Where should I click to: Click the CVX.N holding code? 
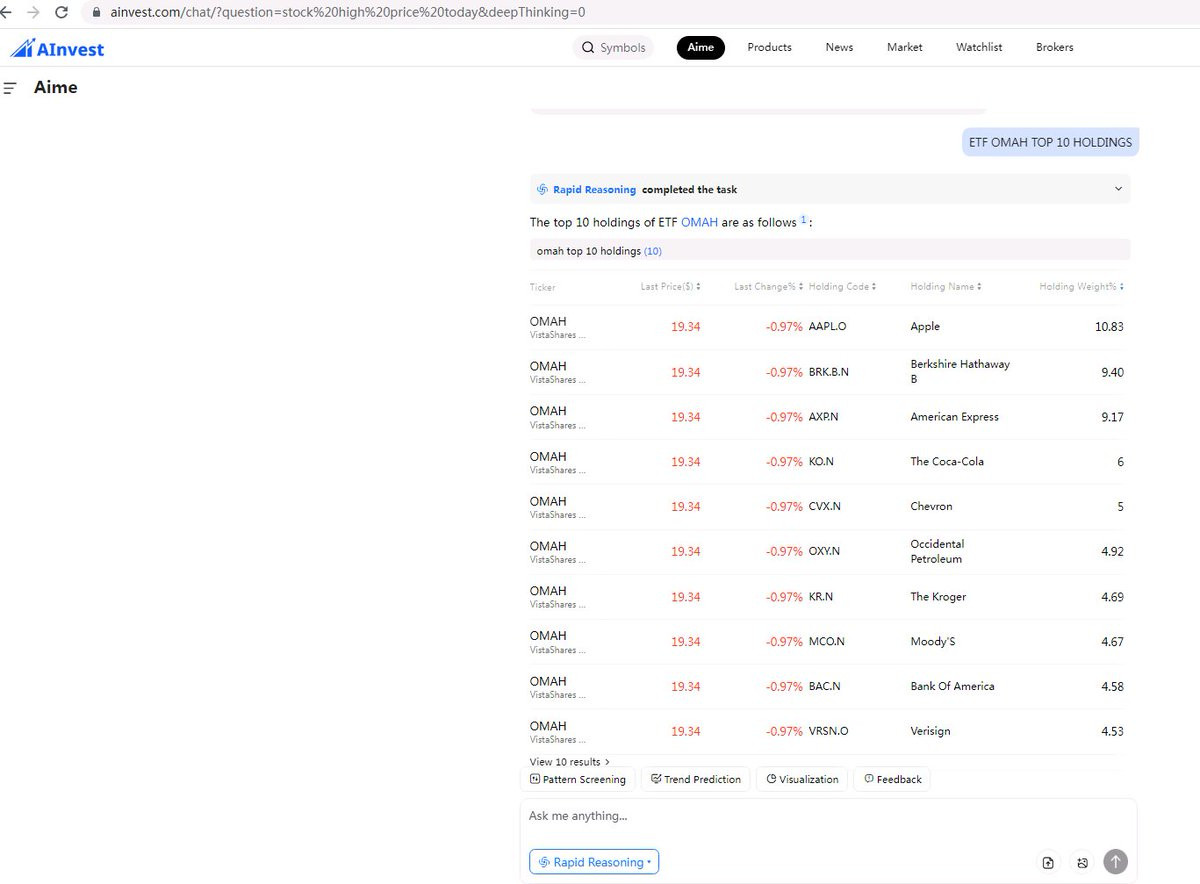(824, 507)
